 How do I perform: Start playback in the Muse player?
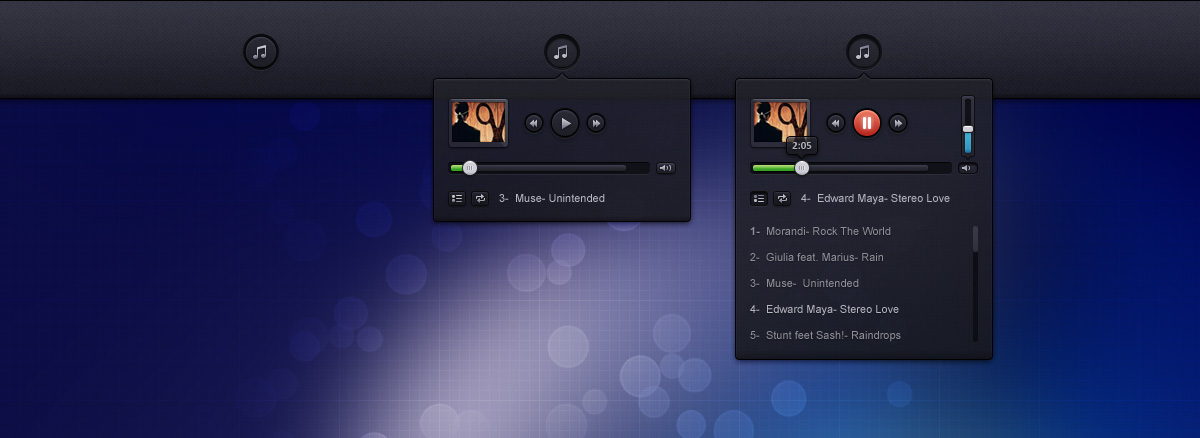(565, 123)
